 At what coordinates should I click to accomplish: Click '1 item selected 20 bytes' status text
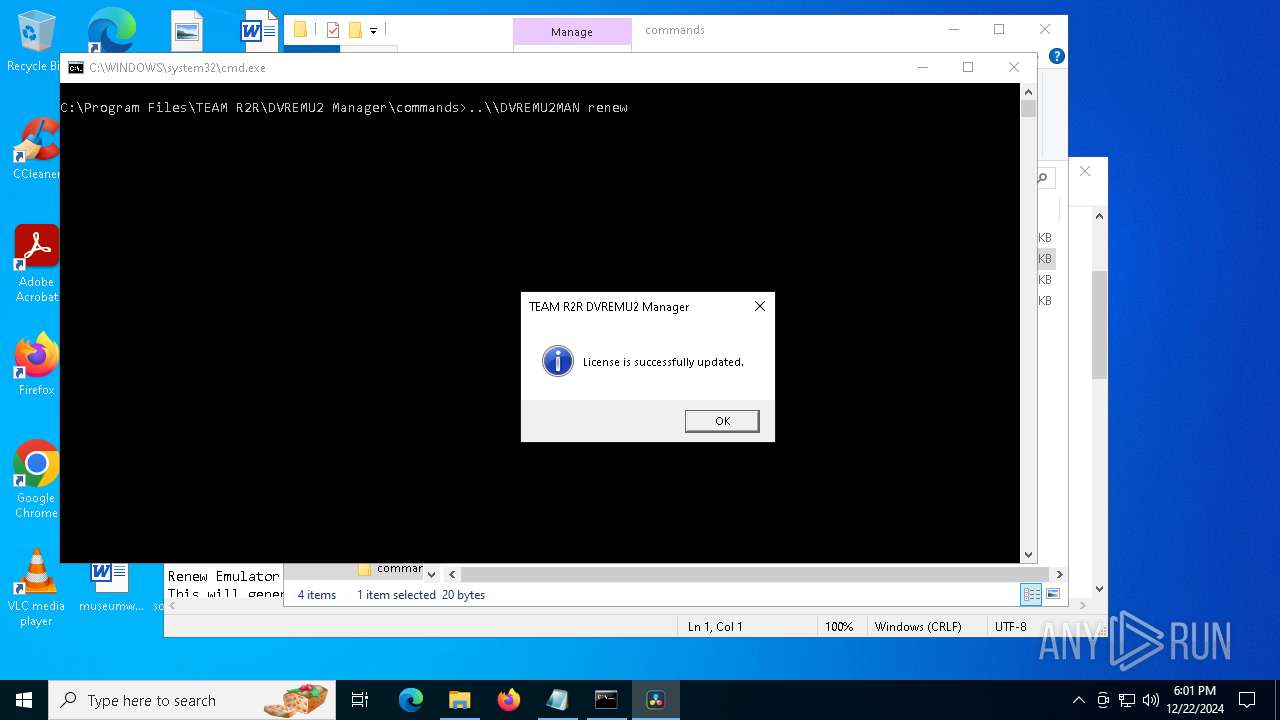click(421, 595)
